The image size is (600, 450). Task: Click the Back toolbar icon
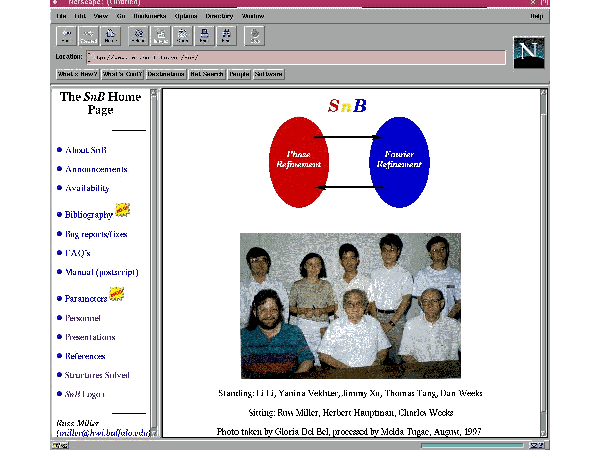66,36
